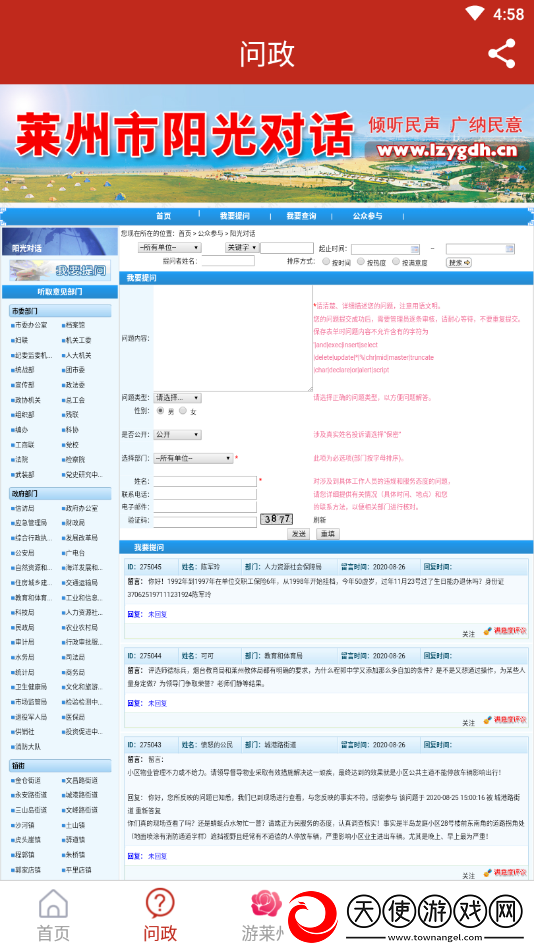This screenshot has height=949, width=534.
Task: Open 首页 in the blue navigation bar
Action: click(163, 216)
